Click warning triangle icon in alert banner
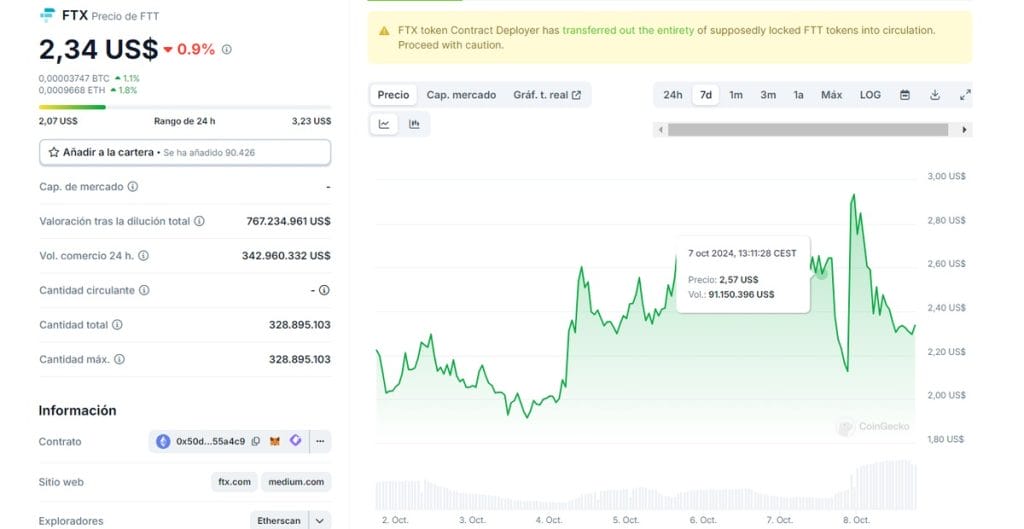 383,31
